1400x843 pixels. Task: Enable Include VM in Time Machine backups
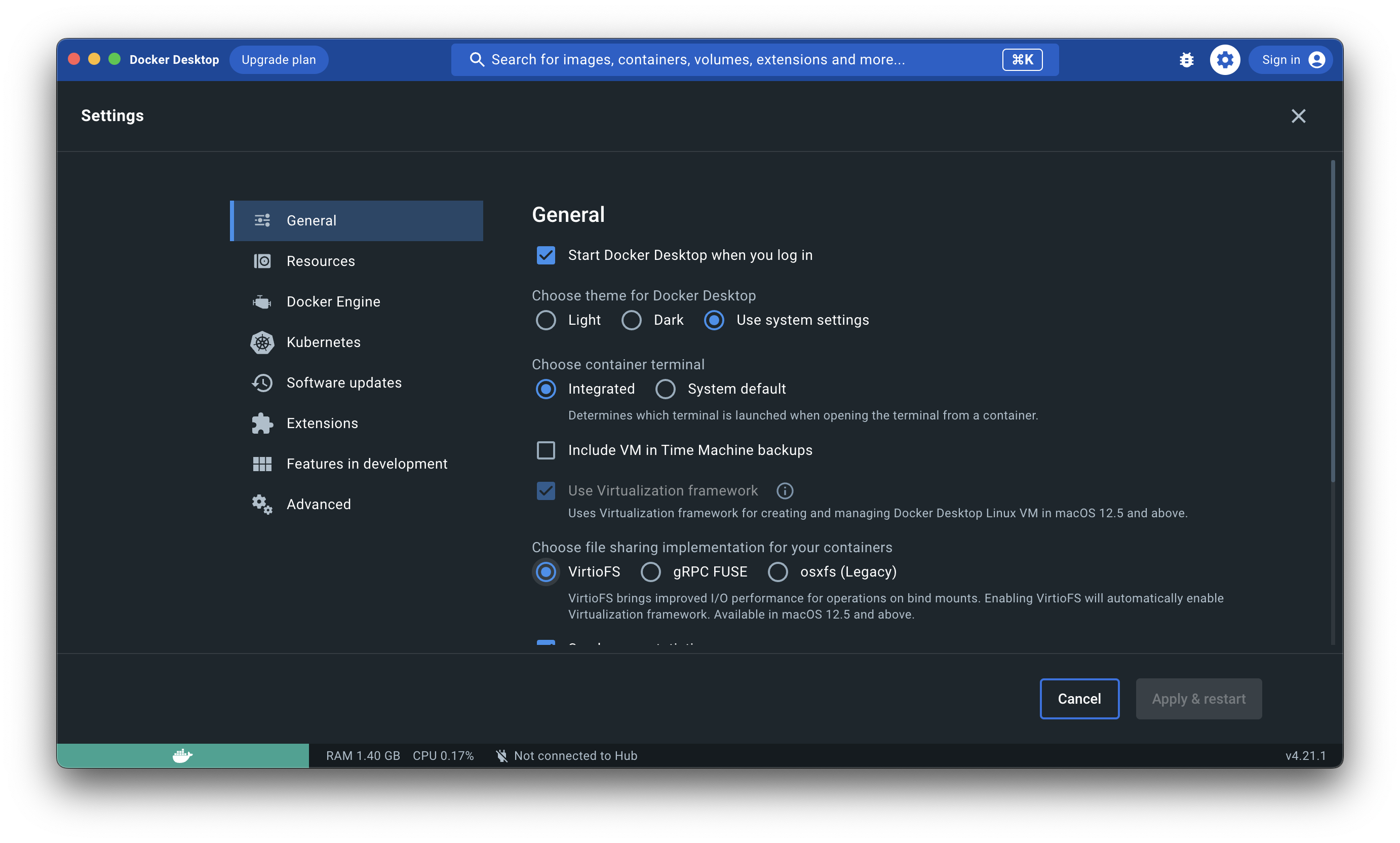545,449
